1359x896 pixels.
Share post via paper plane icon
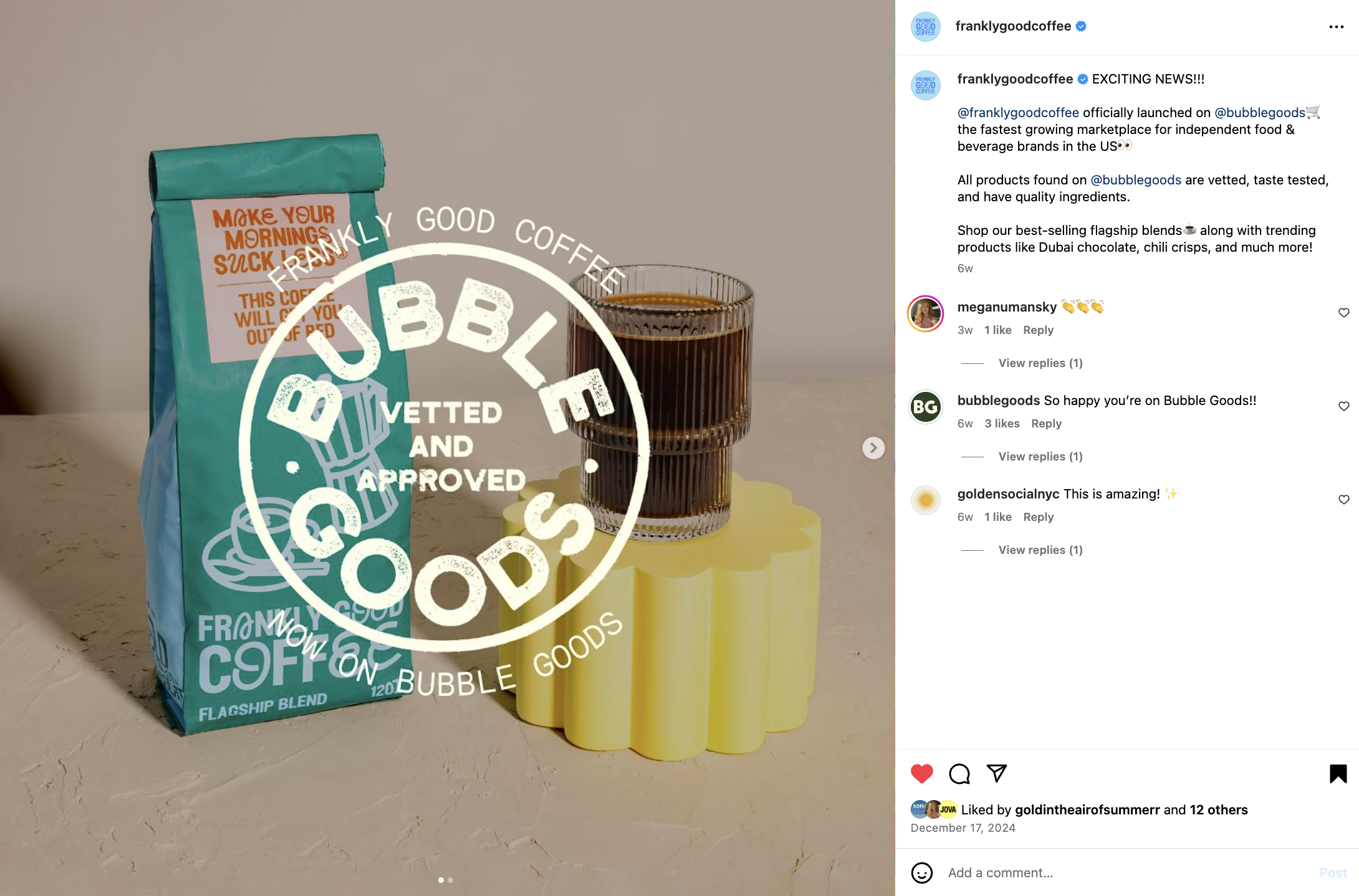point(997,773)
